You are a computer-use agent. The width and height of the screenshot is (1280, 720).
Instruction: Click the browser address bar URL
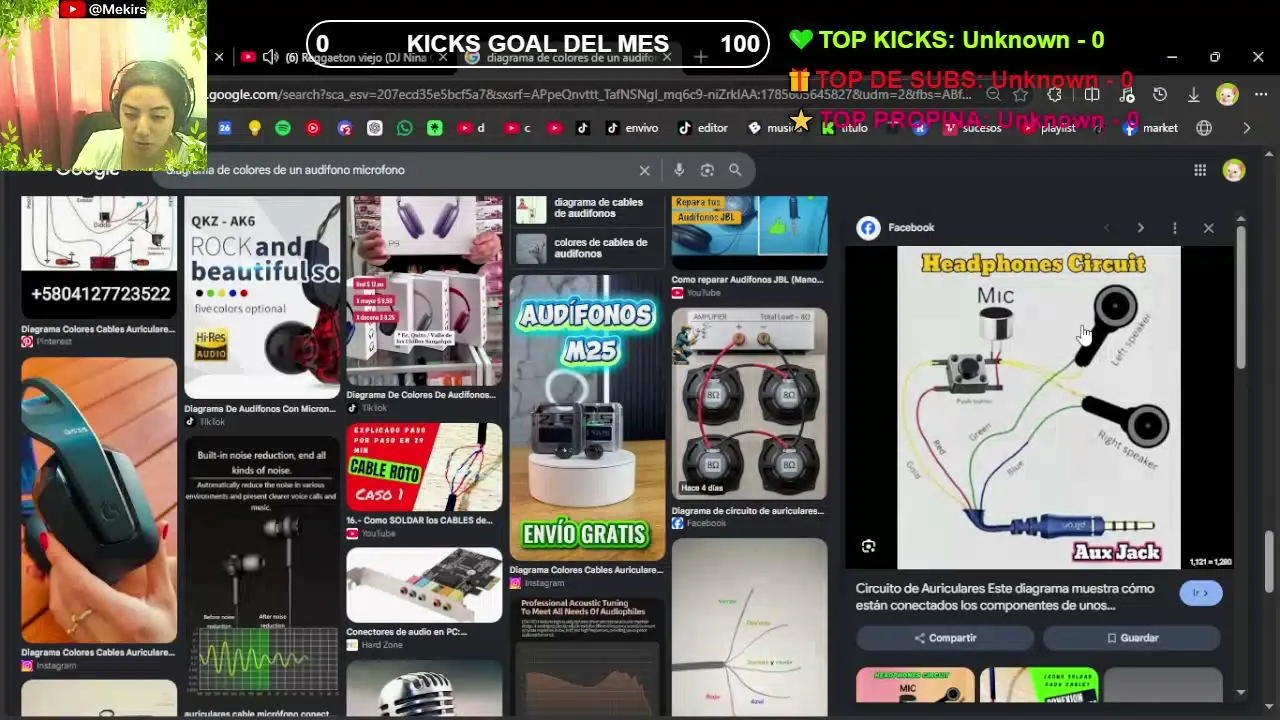[590, 95]
